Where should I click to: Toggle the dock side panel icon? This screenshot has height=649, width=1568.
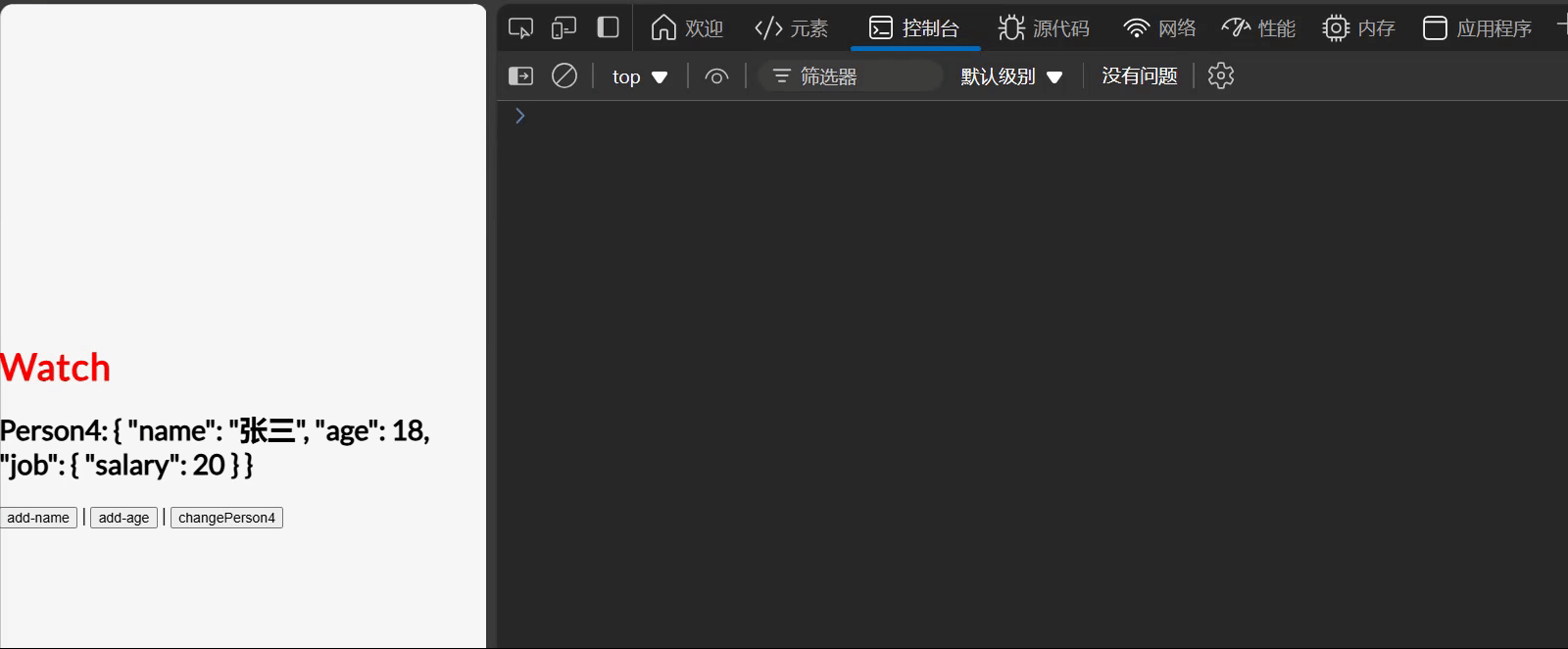click(x=609, y=27)
